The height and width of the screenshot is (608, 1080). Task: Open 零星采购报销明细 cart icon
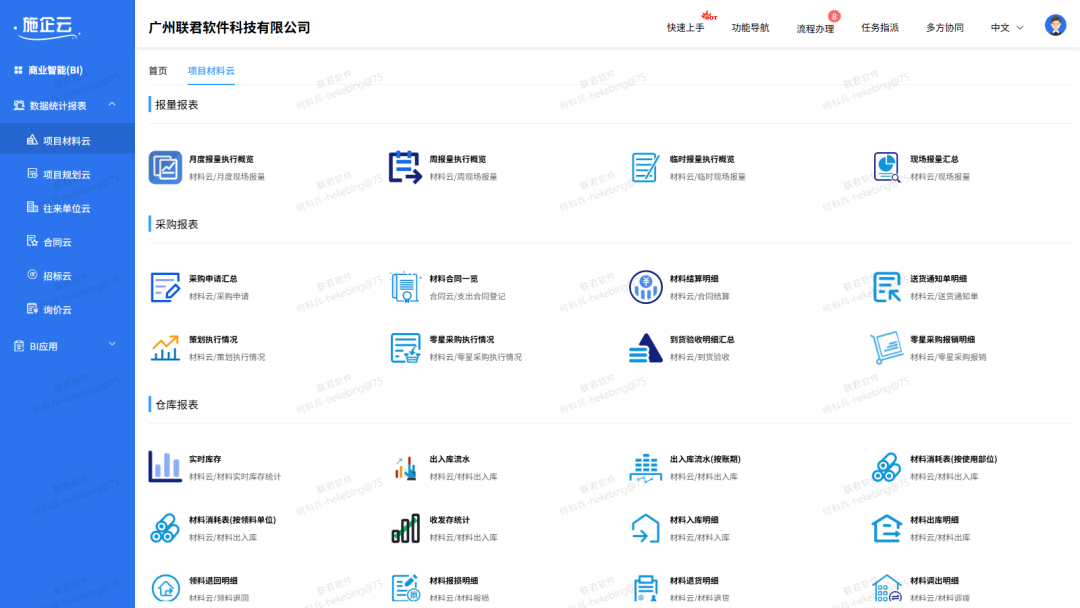point(886,348)
